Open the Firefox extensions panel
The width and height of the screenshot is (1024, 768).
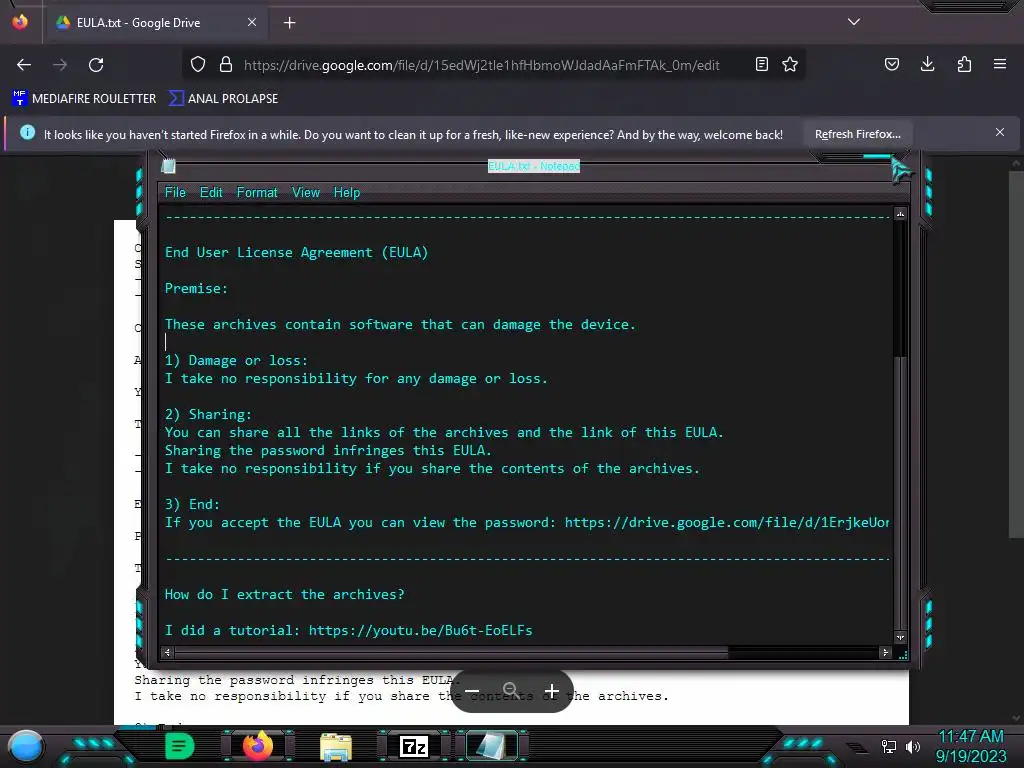tap(964, 65)
